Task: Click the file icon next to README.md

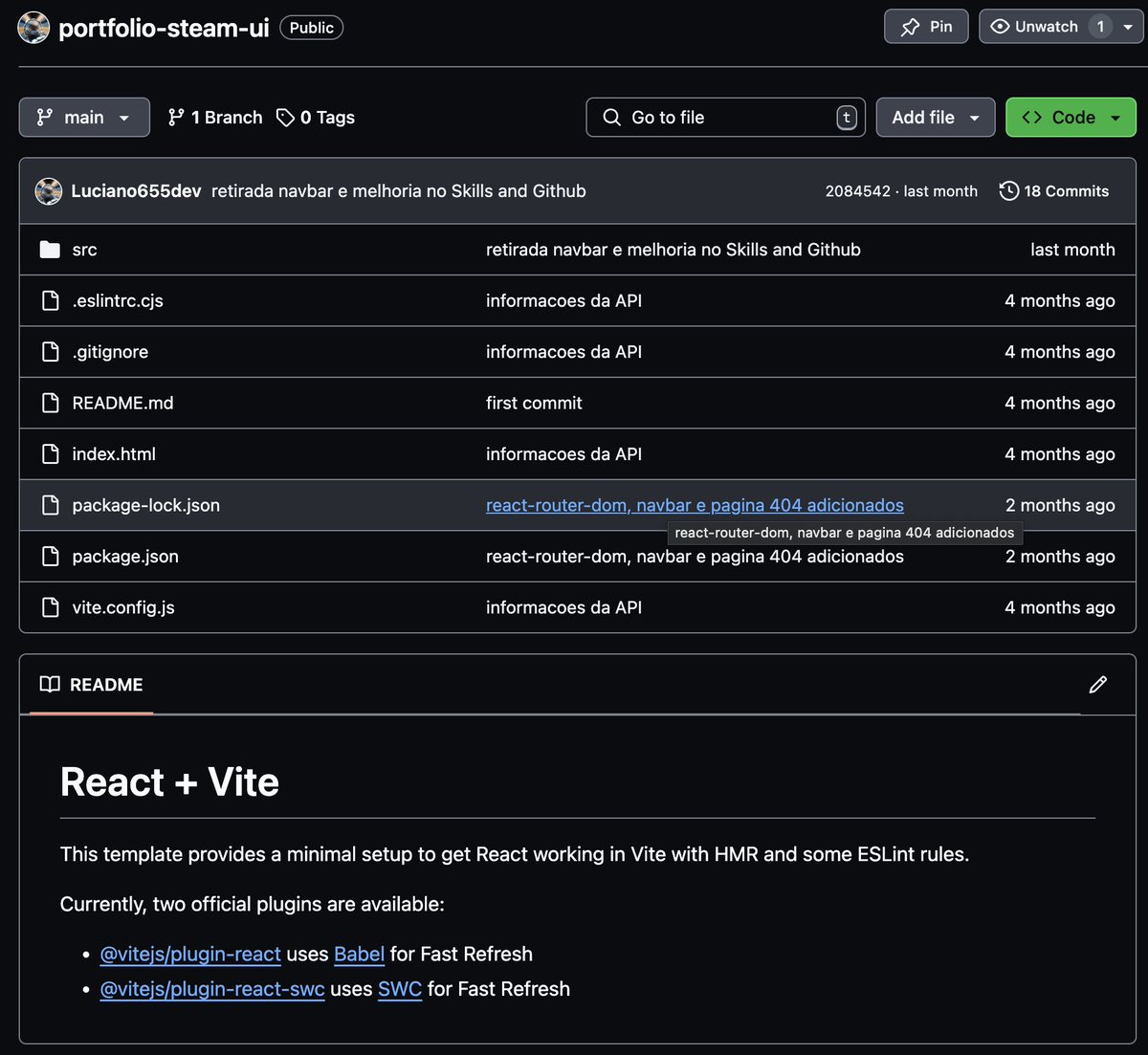Action: coord(50,404)
